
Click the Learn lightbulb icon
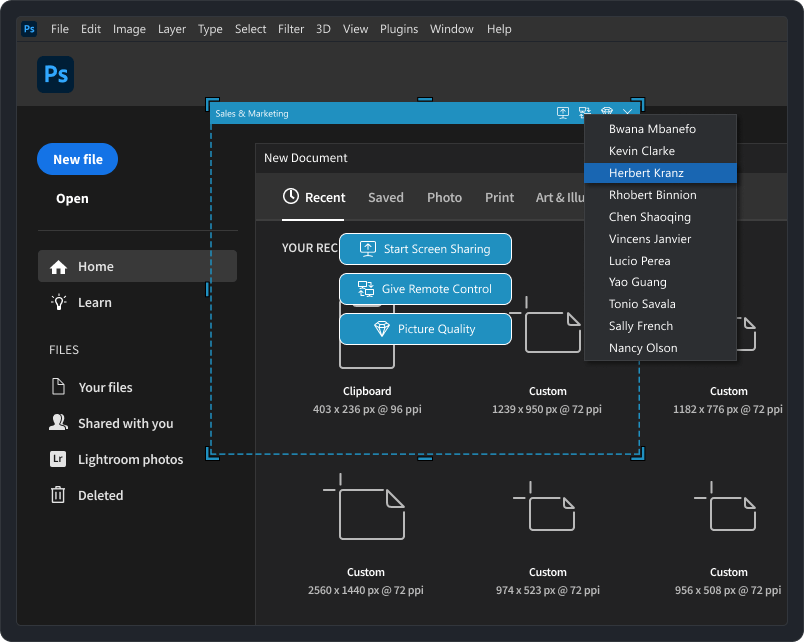point(60,302)
